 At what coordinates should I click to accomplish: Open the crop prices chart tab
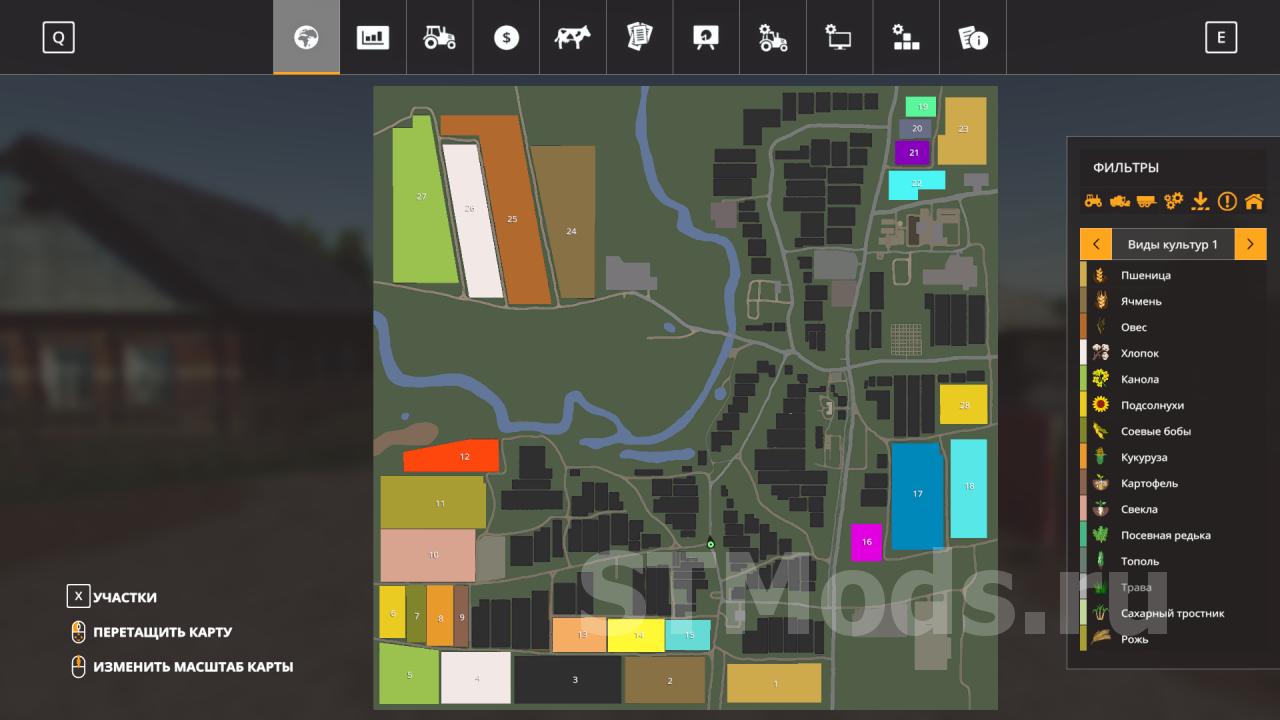[x=373, y=38]
